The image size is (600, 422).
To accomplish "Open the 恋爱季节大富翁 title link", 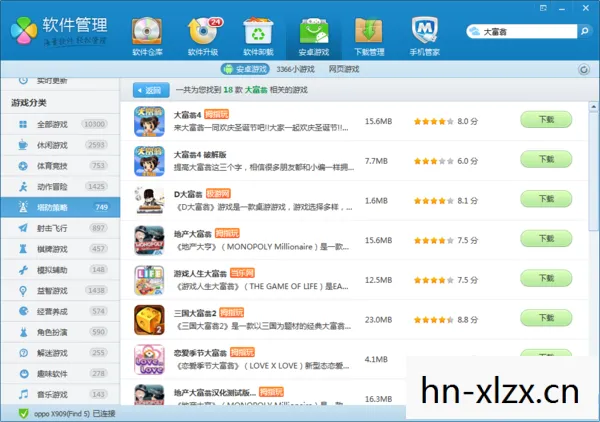I will tap(200, 353).
